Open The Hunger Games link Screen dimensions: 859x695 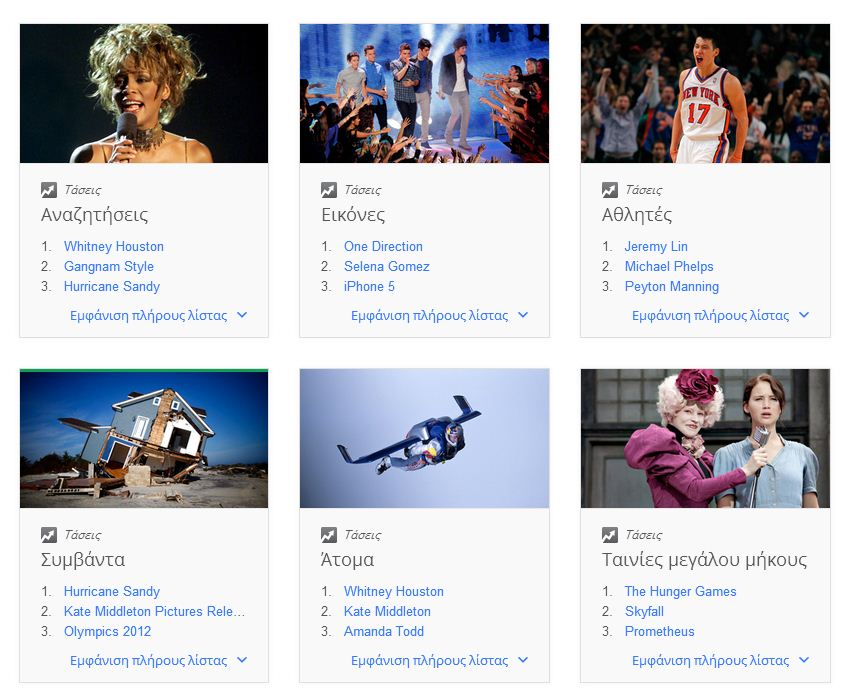(x=680, y=591)
